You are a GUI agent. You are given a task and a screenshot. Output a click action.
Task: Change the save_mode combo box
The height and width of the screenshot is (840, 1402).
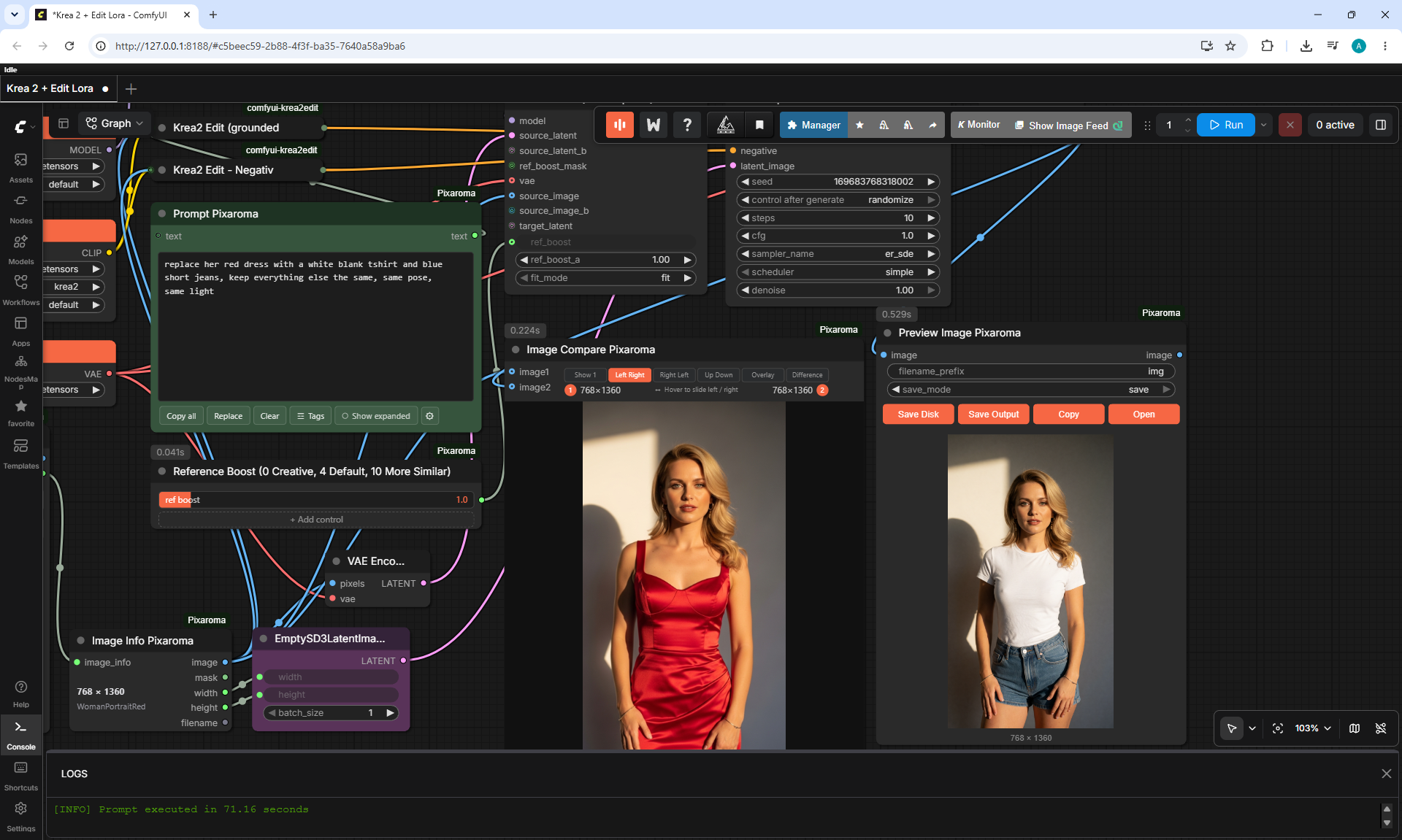[x=1031, y=390]
